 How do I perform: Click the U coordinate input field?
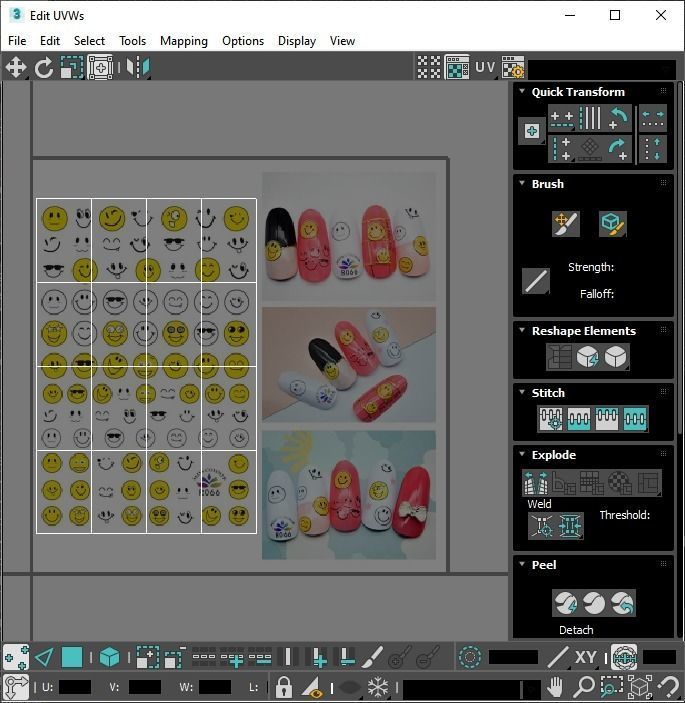click(74, 687)
